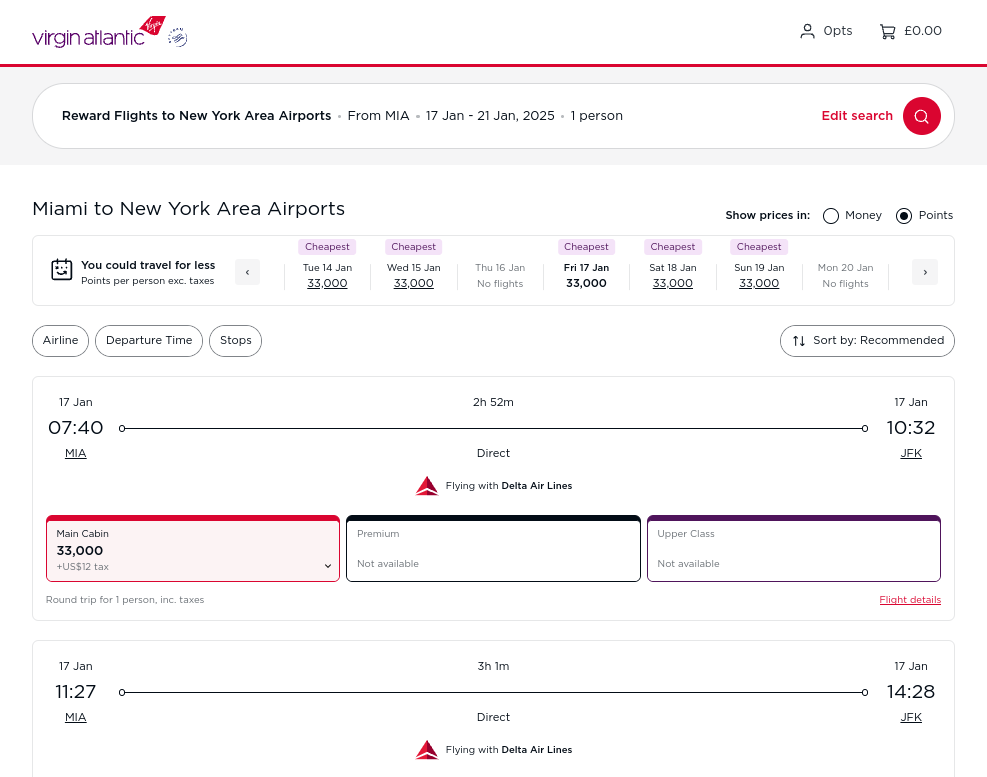Select Points price display radio
This screenshot has width=987, height=777.
(904, 216)
